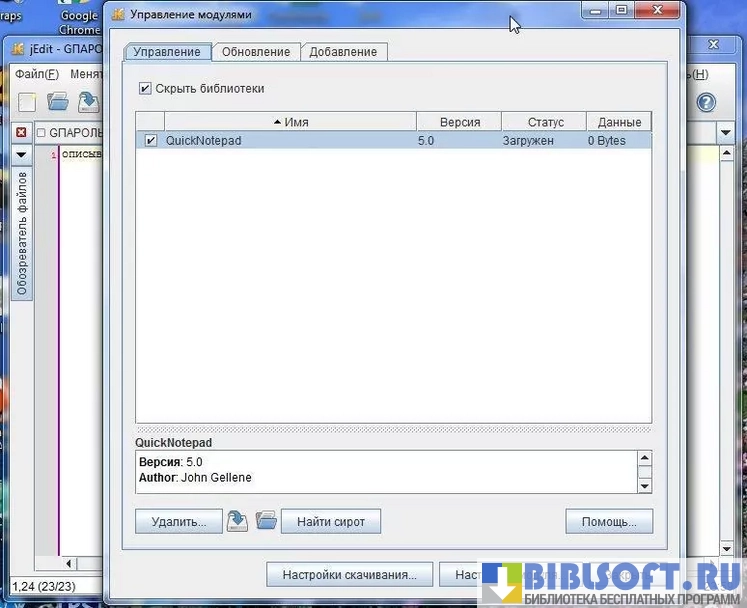Click the Найти сирот button
The image size is (747, 608).
point(331,521)
